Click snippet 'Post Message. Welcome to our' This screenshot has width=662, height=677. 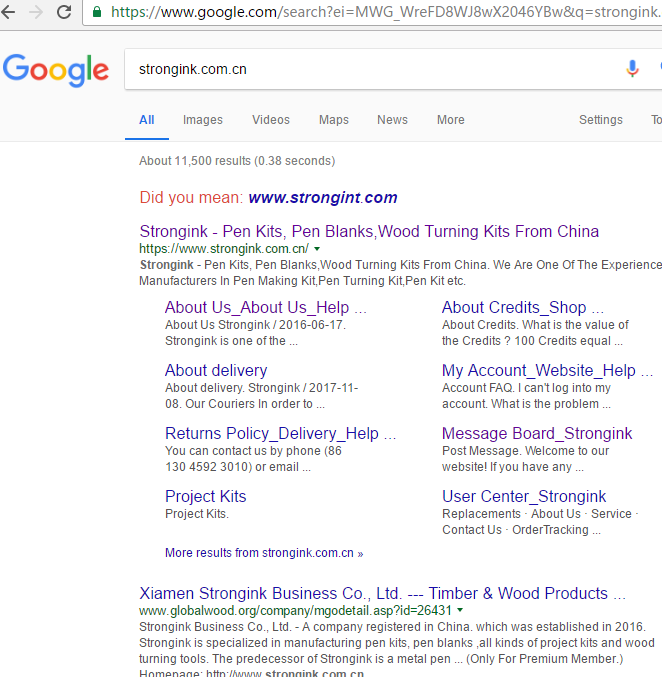point(526,451)
